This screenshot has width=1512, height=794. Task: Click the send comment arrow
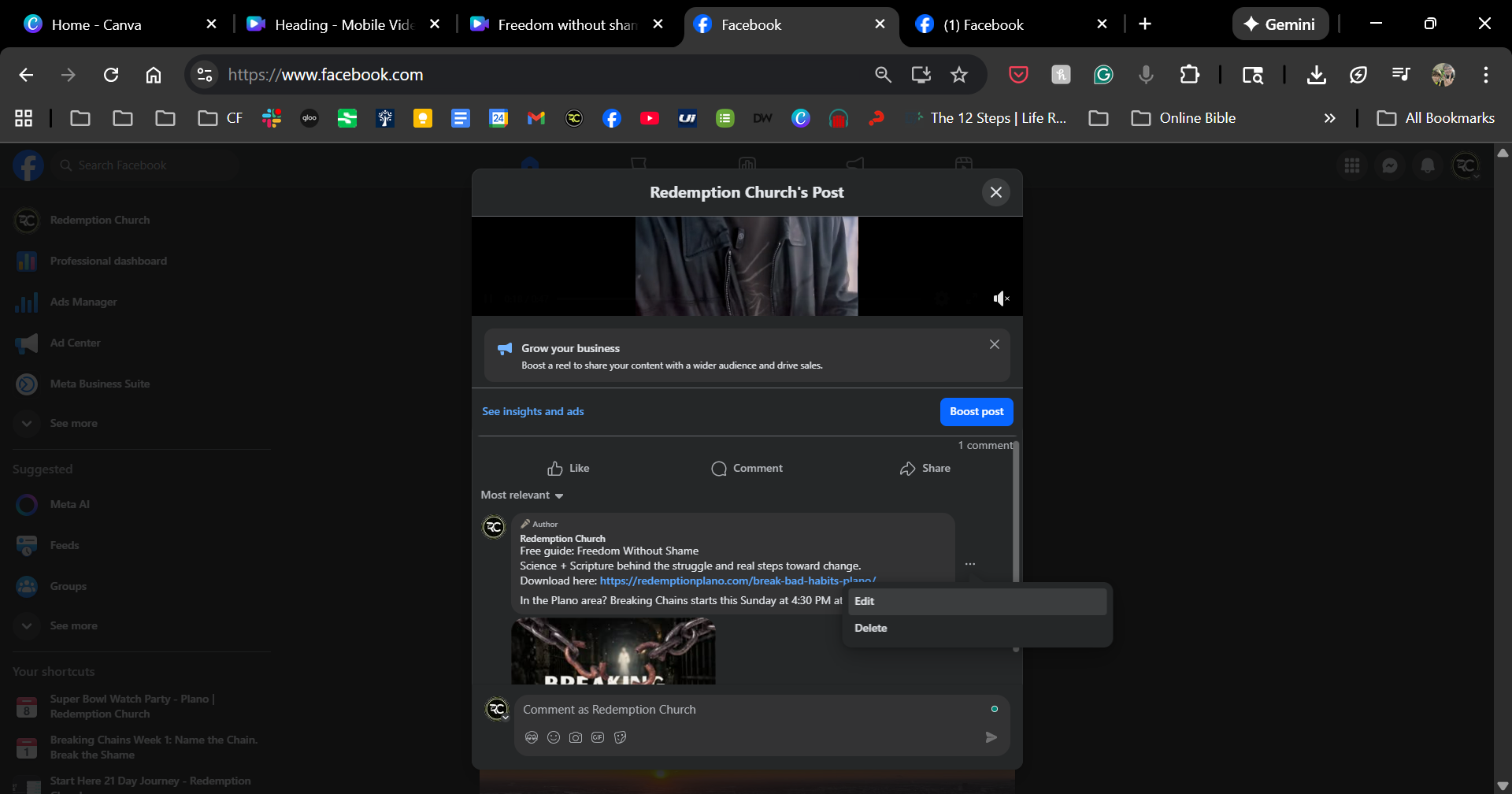point(991,737)
